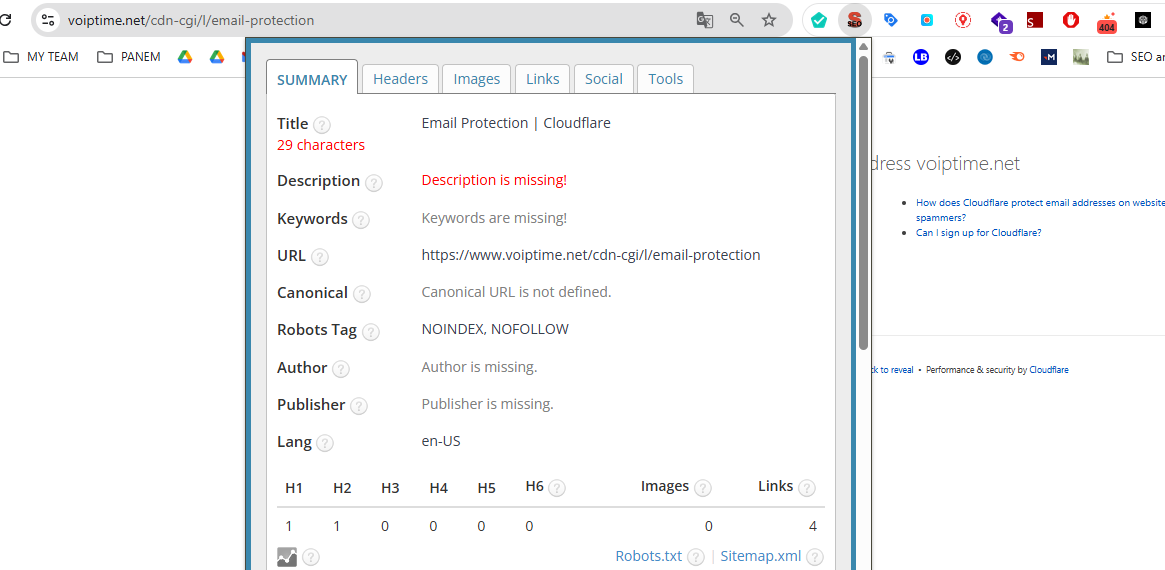Click the help icon next to H6

[557, 488]
